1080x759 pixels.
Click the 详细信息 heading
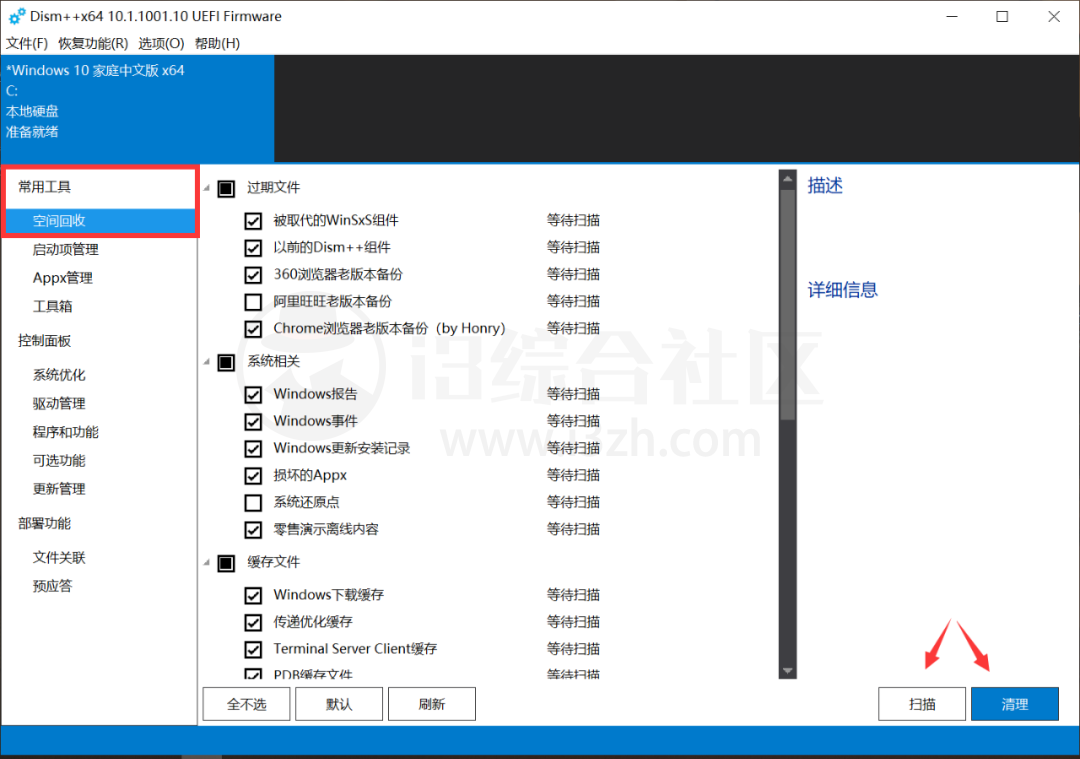[842, 290]
